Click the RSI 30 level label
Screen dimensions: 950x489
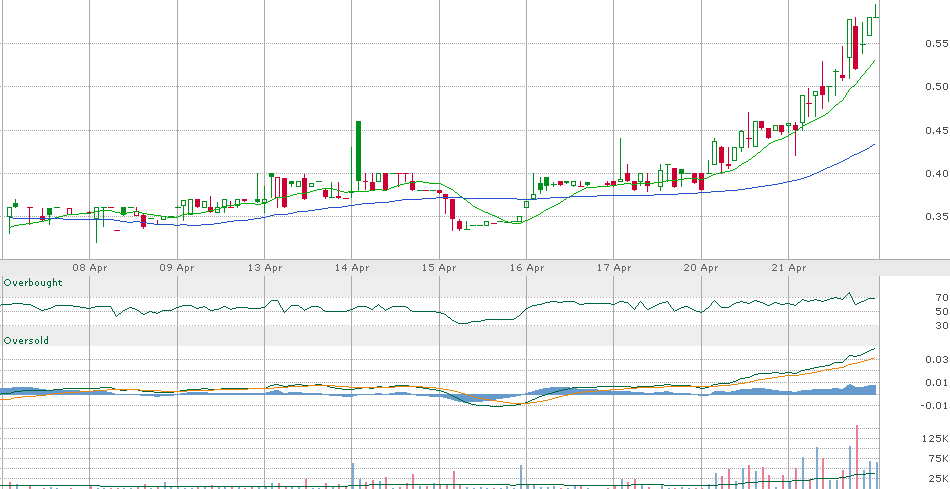coord(942,326)
